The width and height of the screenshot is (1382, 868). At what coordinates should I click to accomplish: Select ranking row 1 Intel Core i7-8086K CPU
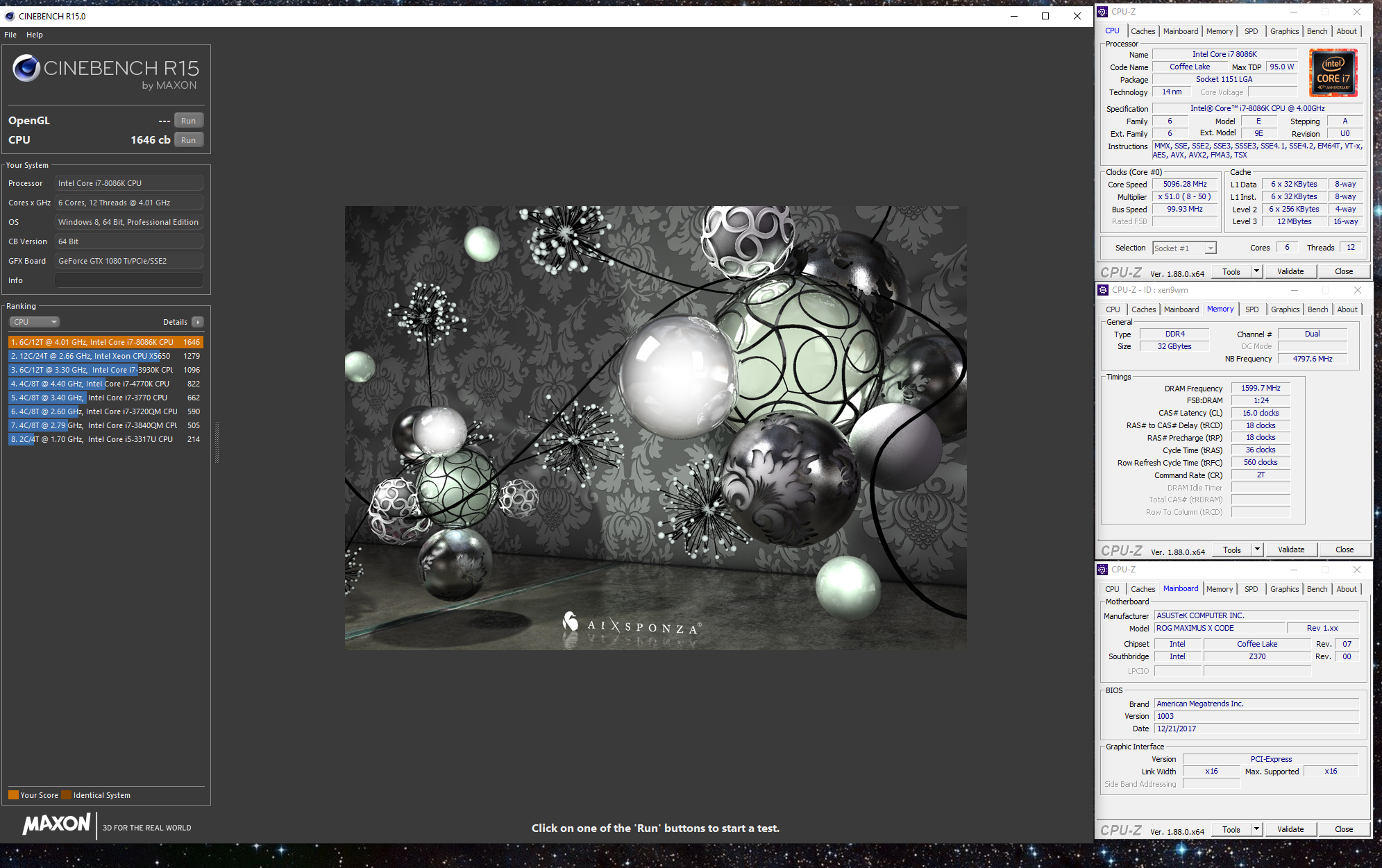pyautogui.click(x=106, y=342)
